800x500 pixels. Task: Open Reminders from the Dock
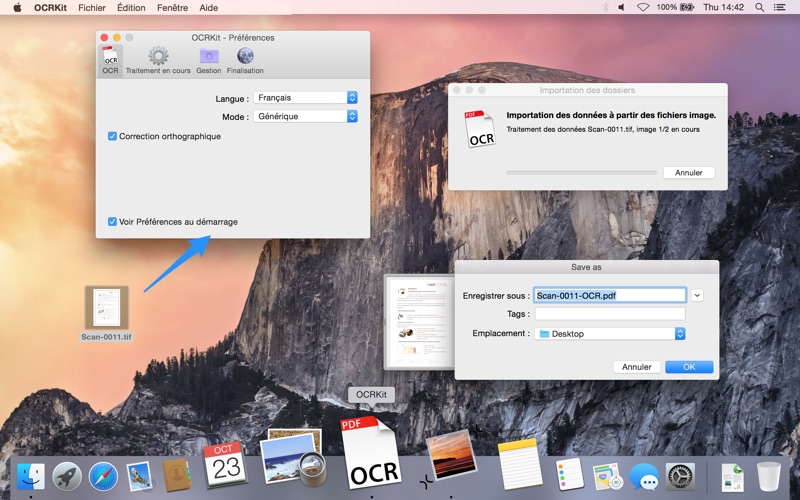(x=569, y=474)
